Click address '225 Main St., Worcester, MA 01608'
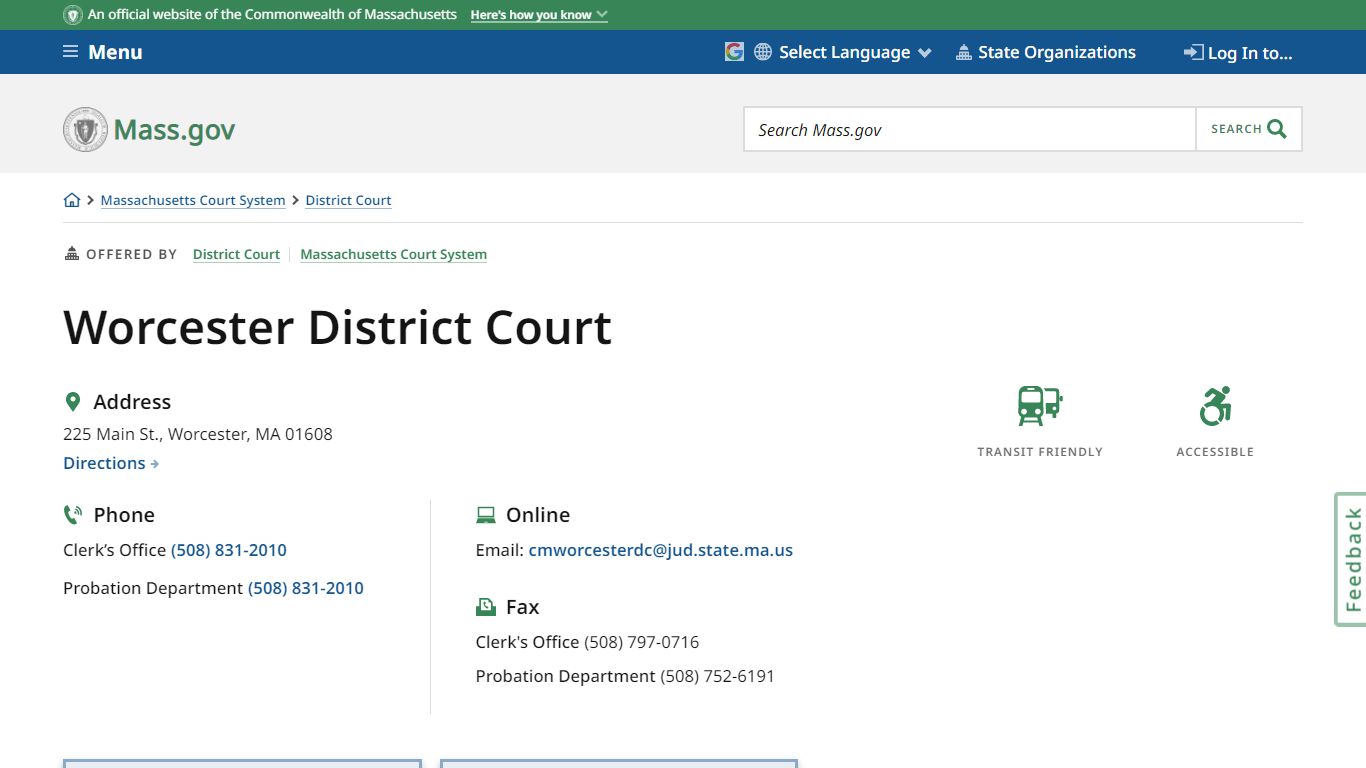Viewport: 1366px width, 768px height. tap(198, 434)
